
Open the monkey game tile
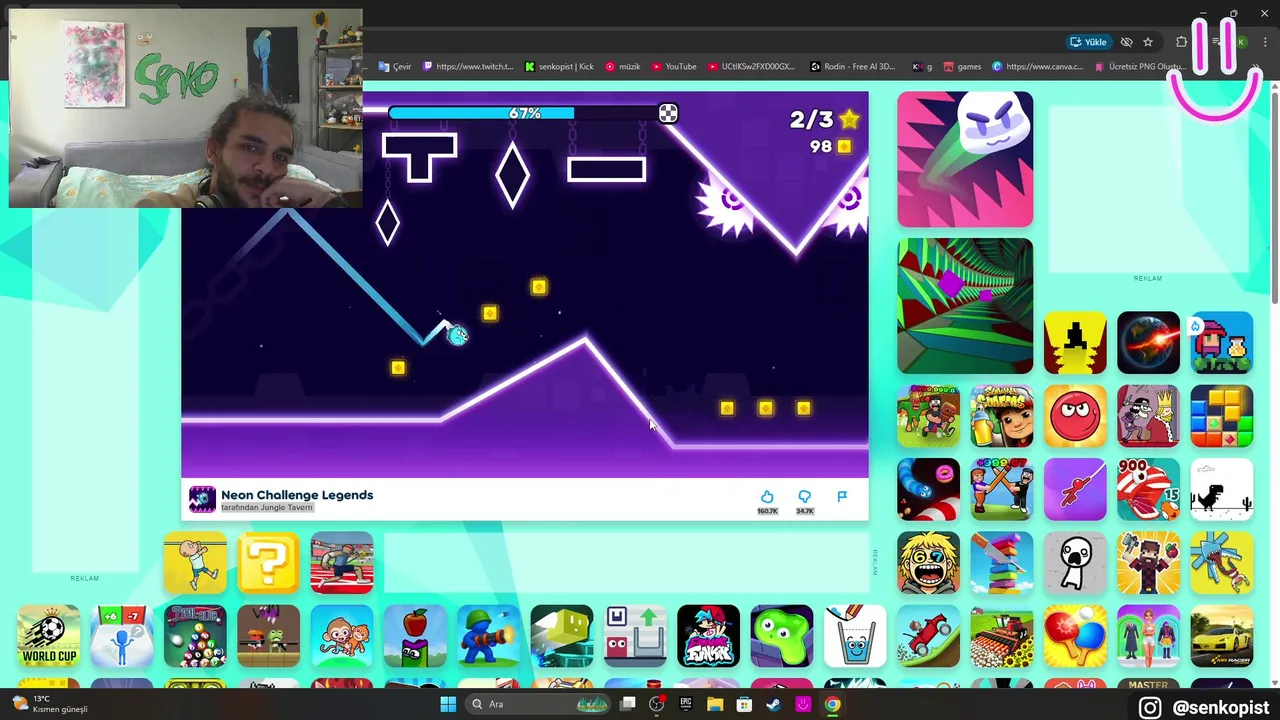pyautogui.click(x=342, y=636)
